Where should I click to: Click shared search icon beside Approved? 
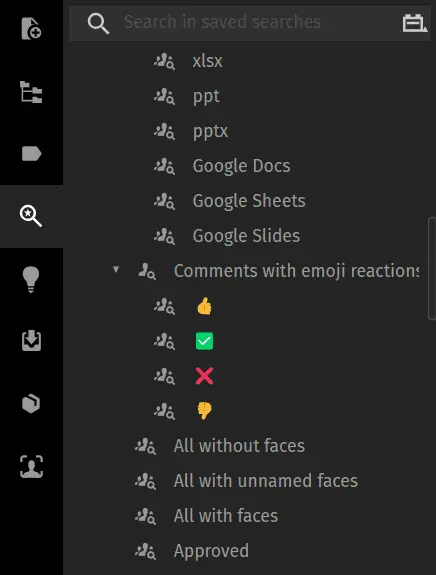pos(146,552)
